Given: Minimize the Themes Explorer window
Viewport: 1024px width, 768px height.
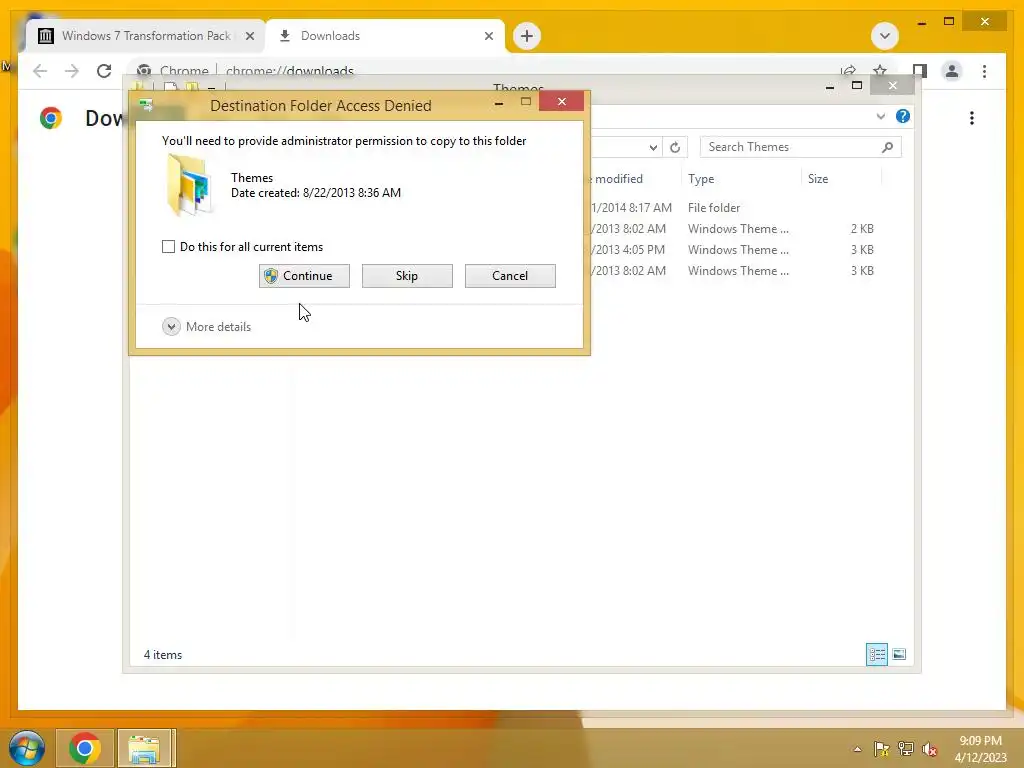Looking at the screenshot, I should 829,86.
